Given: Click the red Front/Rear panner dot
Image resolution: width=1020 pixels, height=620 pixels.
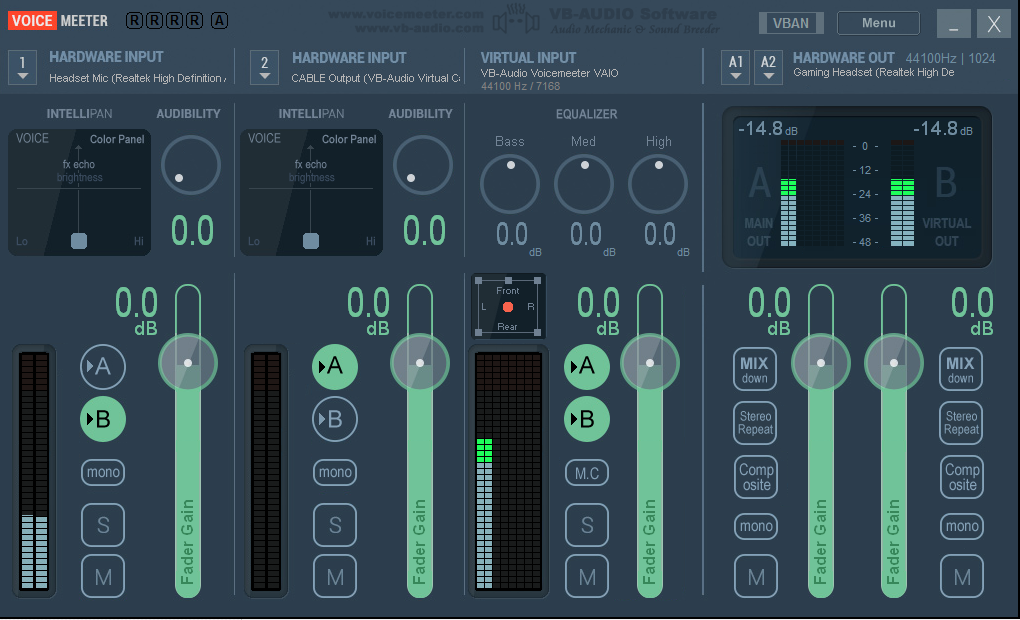Looking at the screenshot, I should click(x=508, y=306).
